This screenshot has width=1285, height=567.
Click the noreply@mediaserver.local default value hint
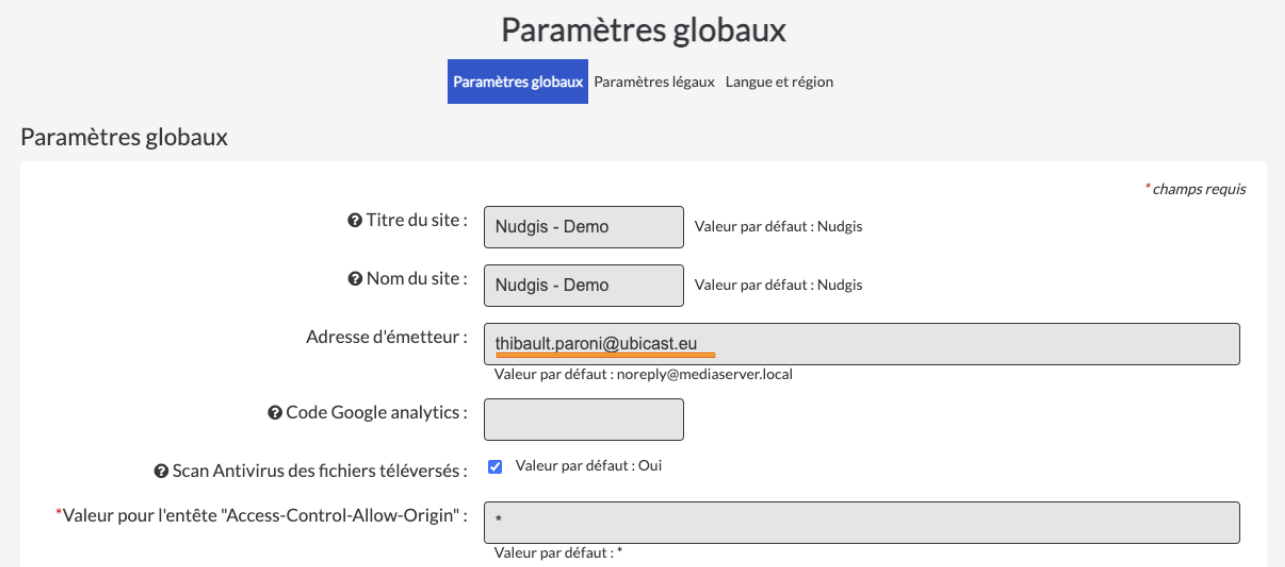pyautogui.click(x=644, y=375)
